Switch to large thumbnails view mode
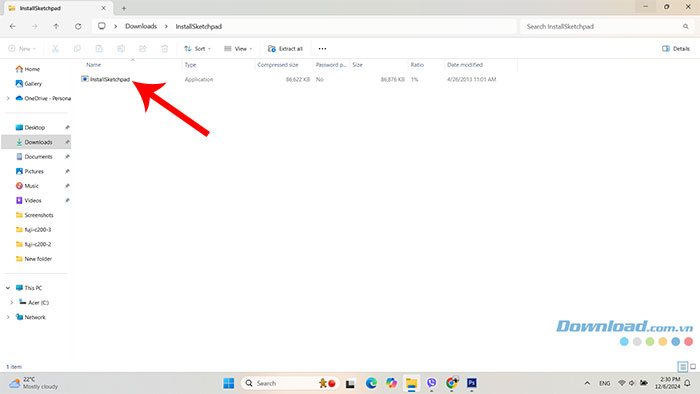 click(x=693, y=367)
